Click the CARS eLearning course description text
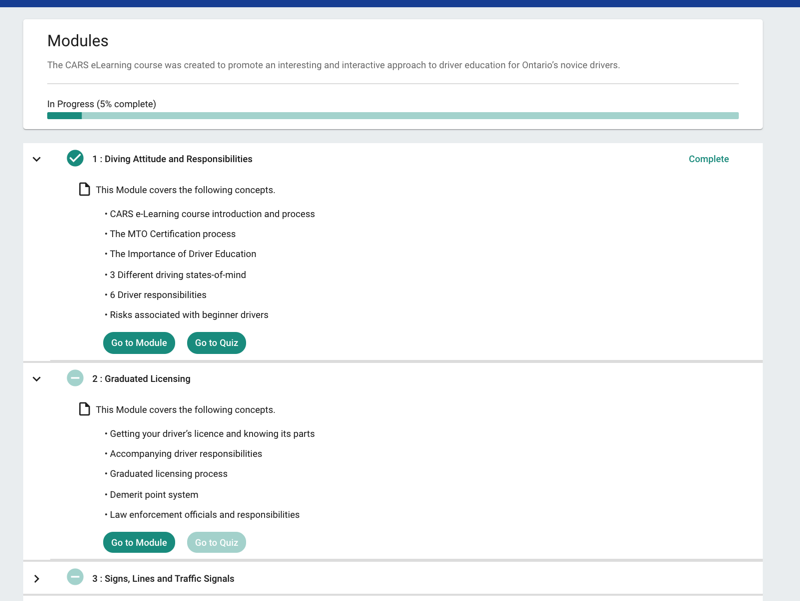The height and width of the screenshot is (601, 800). click(334, 65)
